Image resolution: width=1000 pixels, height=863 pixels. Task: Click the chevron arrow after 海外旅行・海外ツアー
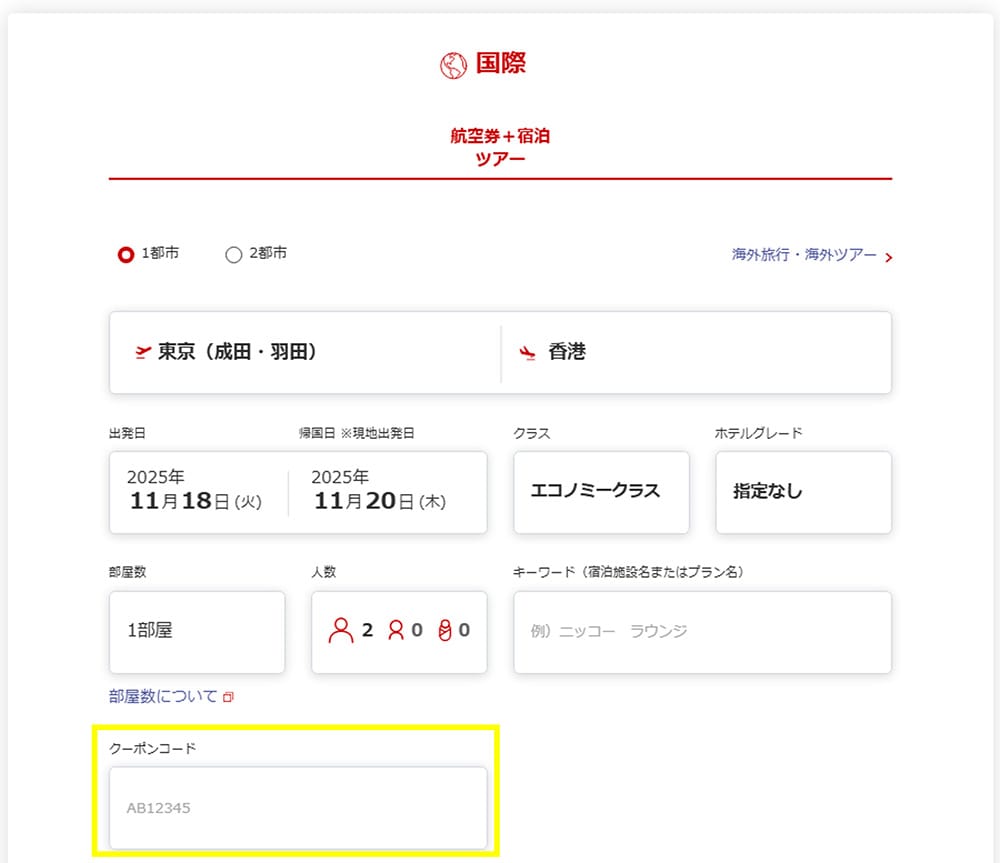[x=889, y=257]
